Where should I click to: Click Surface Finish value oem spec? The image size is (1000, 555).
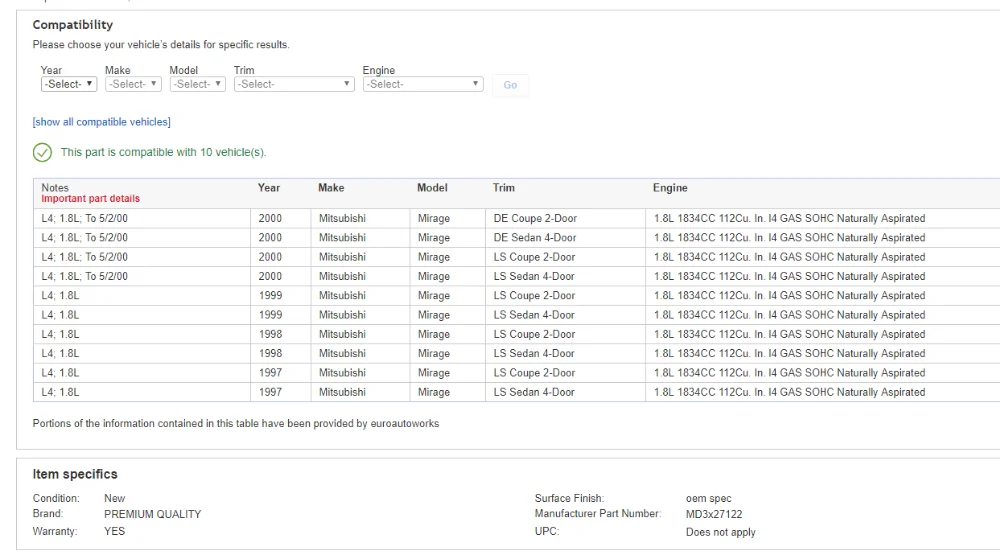point(709,498)
